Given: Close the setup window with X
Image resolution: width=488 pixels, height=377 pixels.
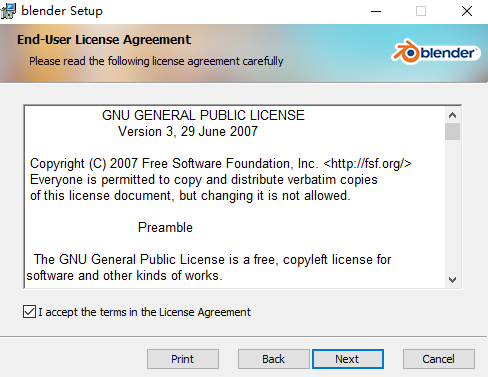Looking at the screenshot, I should (x=467, y=11).
